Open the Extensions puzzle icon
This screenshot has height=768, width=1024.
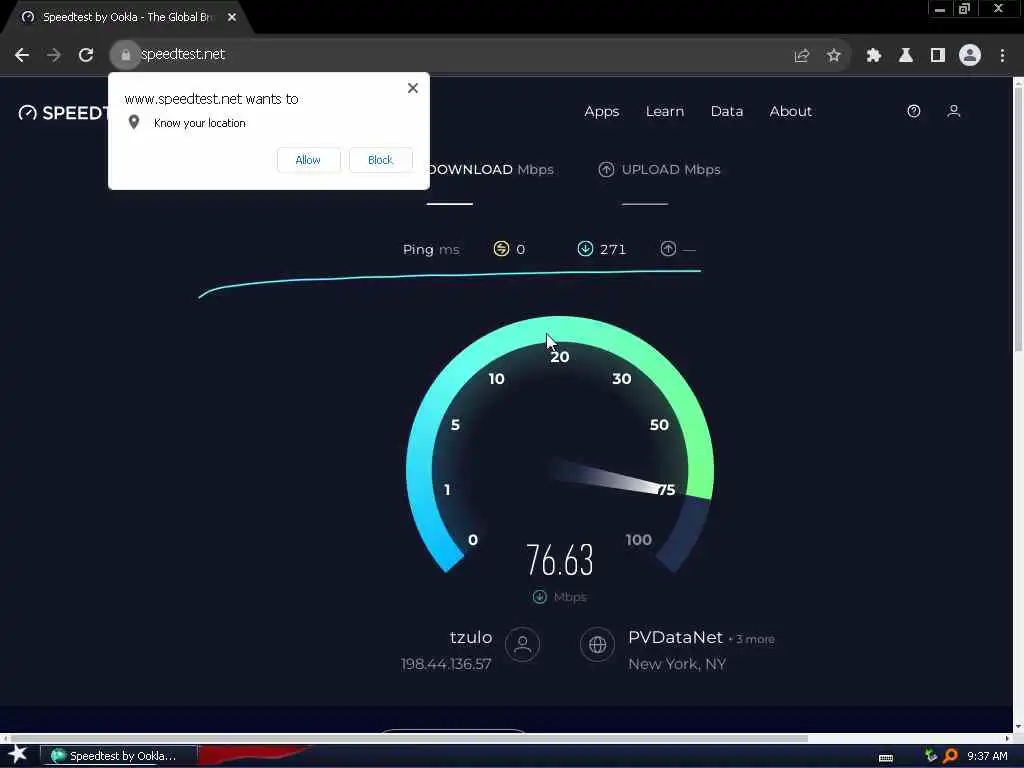873,56
